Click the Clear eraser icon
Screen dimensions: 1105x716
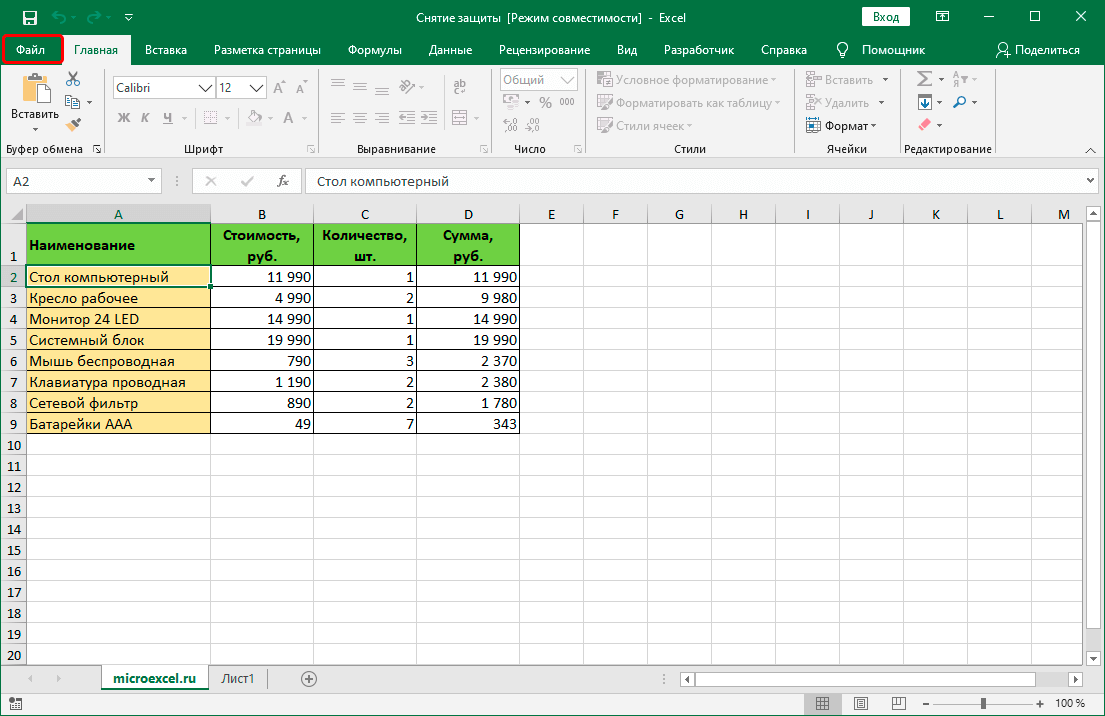click(924, 125)
